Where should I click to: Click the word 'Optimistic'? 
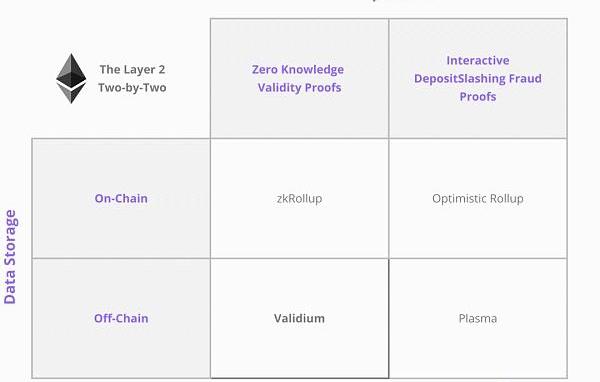pos(459,199)
